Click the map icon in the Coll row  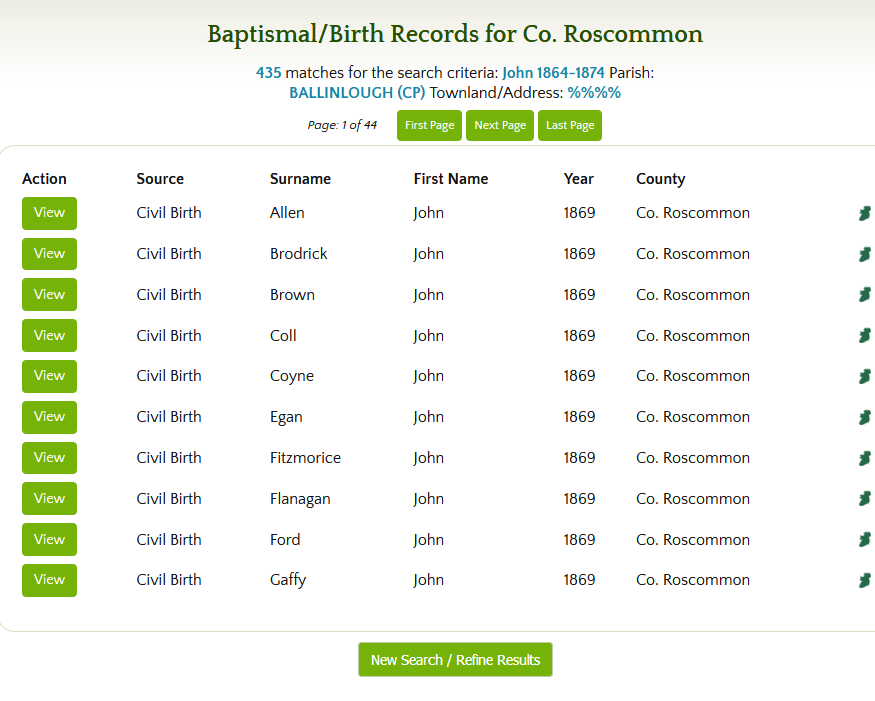(864, 335)
